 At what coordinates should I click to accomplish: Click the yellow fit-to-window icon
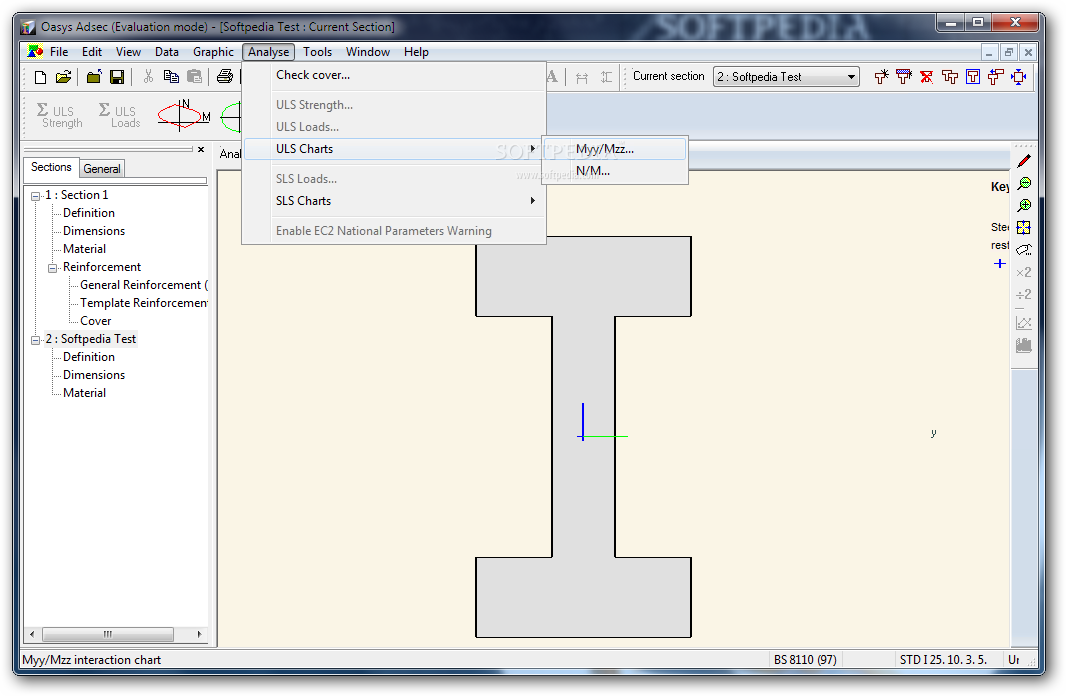tap(1024, 228)
